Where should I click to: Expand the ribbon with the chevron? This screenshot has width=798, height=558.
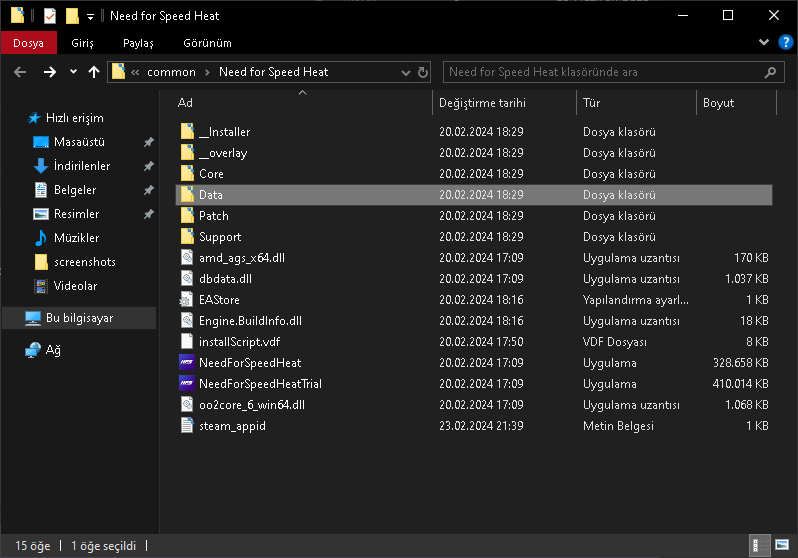tap(764, 43)
